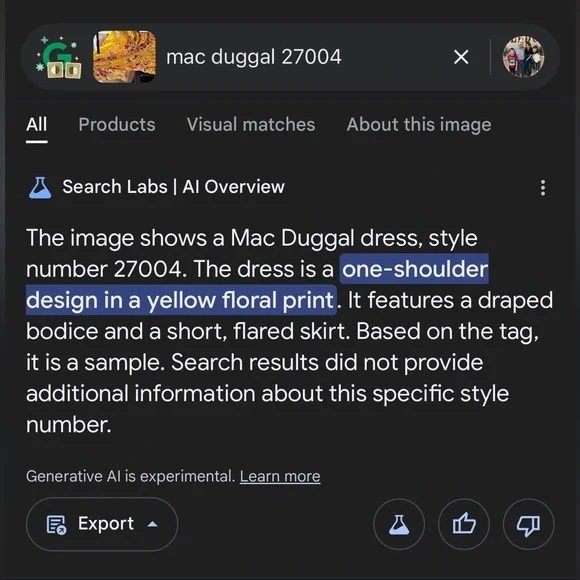The image size is (580, 580).
Task: Switch to the Products tab
Action: (117, 125)
